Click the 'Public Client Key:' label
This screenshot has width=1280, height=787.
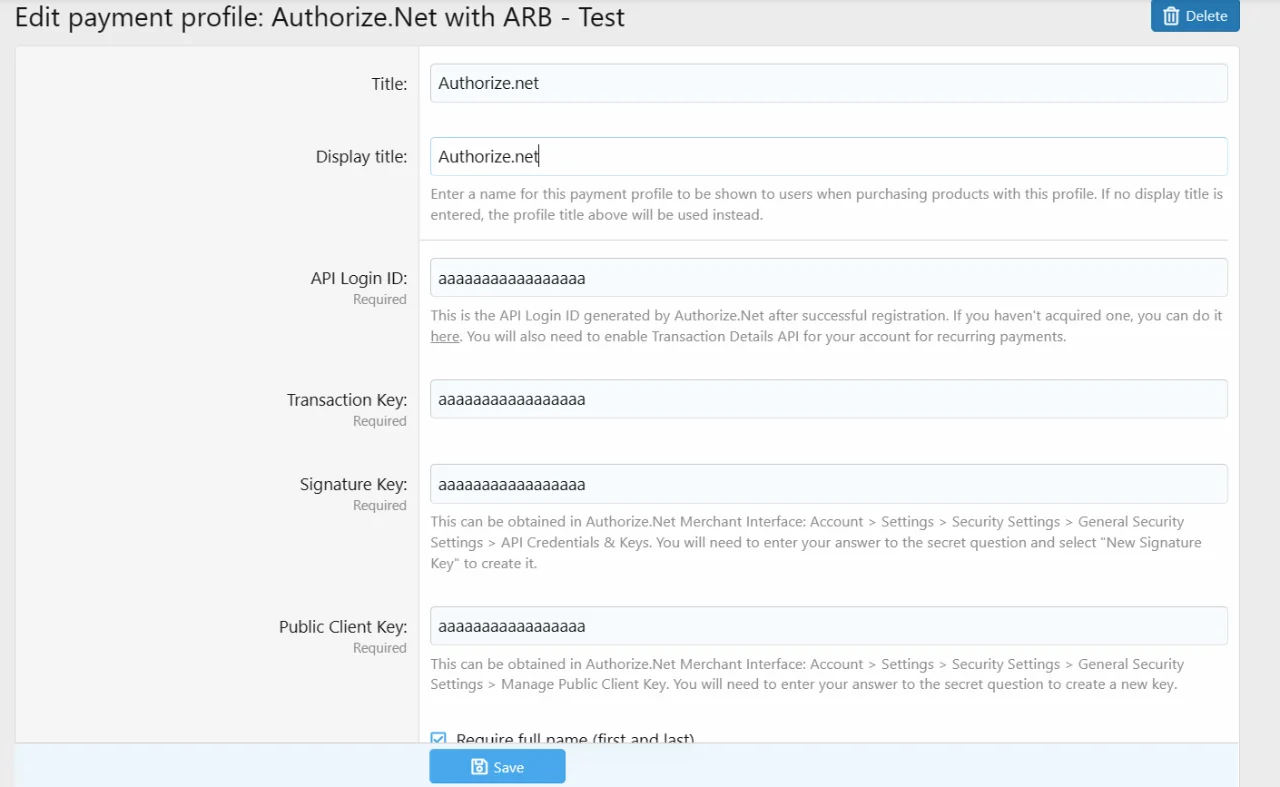click(342, 627)
